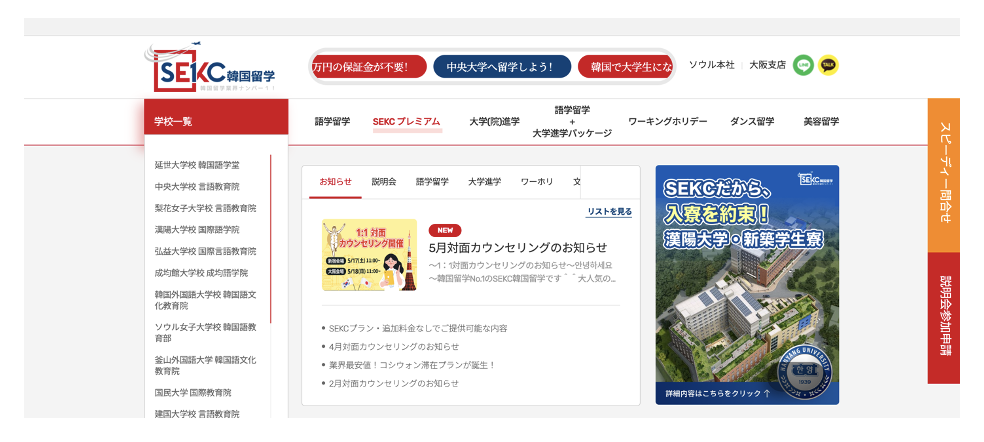Open 語学留学+大学進学パッケージ menu item

[572, 122]
